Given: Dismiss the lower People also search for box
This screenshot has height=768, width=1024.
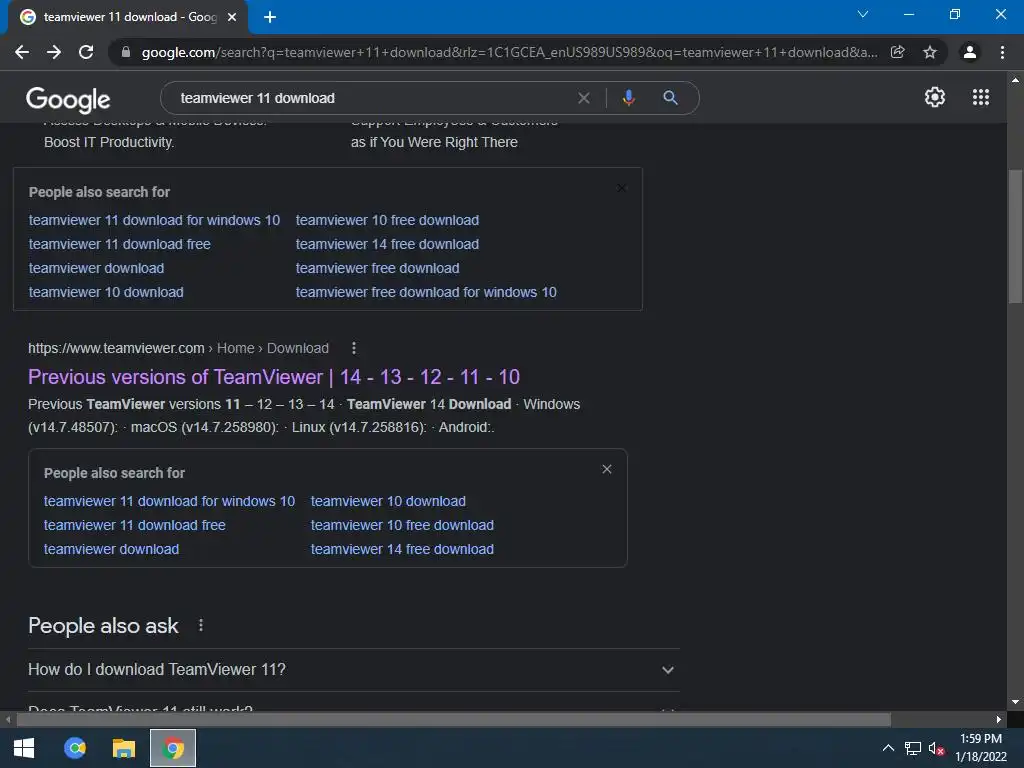Looking at the screenshot, I should coord(607,470).
